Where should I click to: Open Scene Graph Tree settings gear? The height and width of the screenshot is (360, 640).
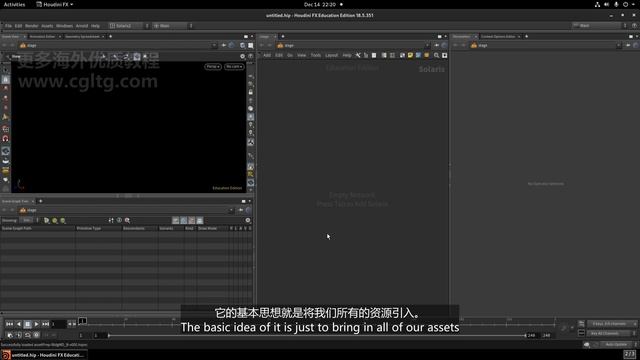pyautogui.click(x=247, y=220)
